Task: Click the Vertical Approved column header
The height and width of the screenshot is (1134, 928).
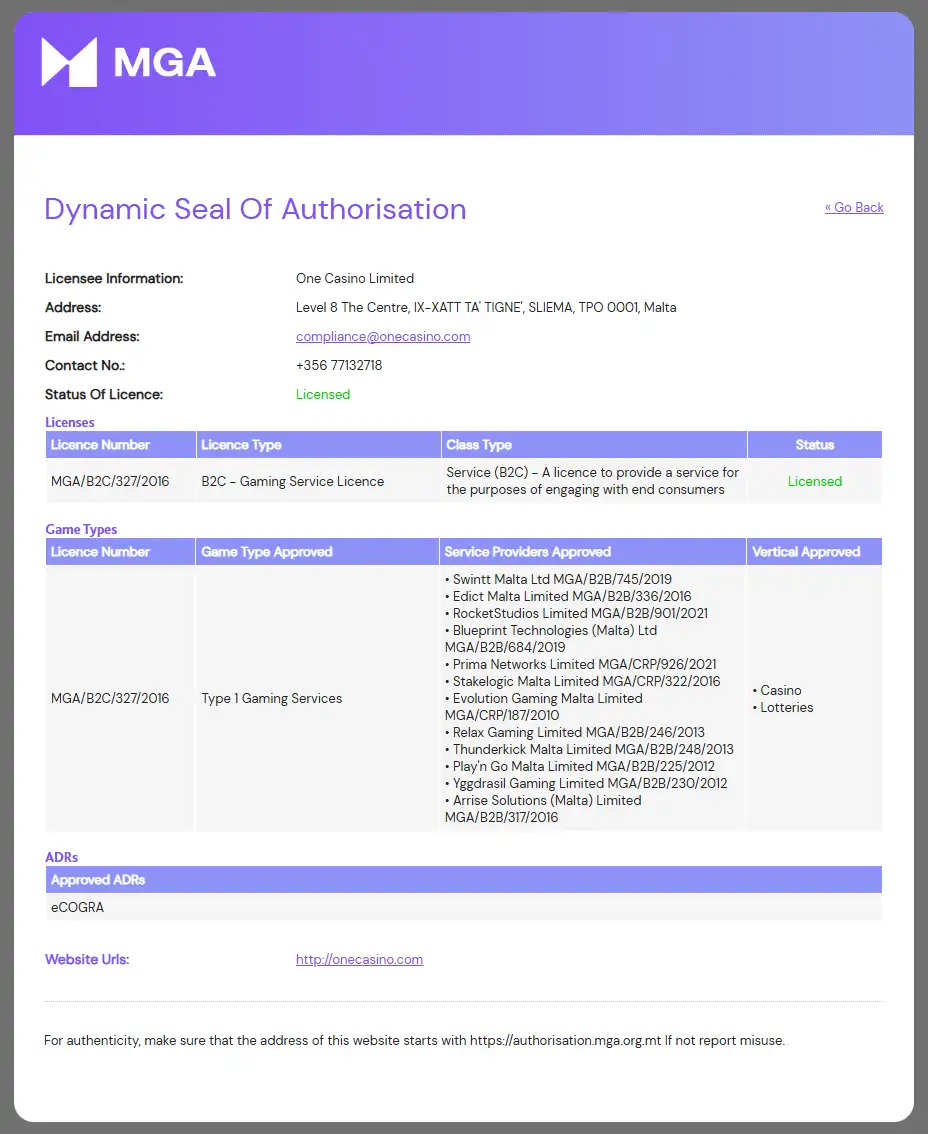Action: point(814,552)
